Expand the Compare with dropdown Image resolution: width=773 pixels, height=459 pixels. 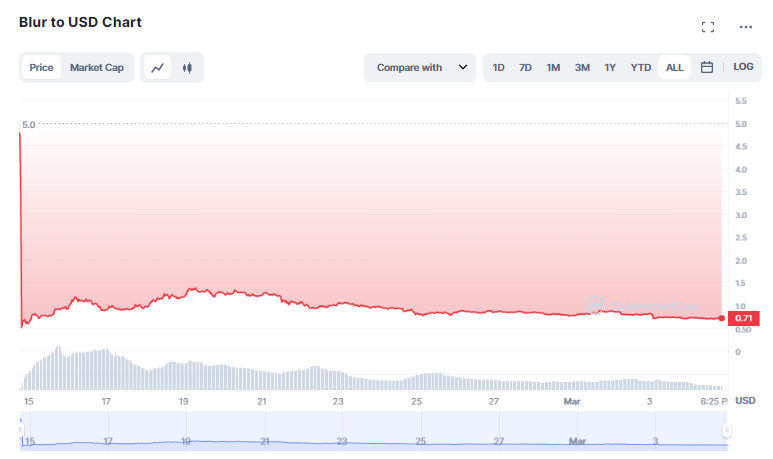pos(420,68)
